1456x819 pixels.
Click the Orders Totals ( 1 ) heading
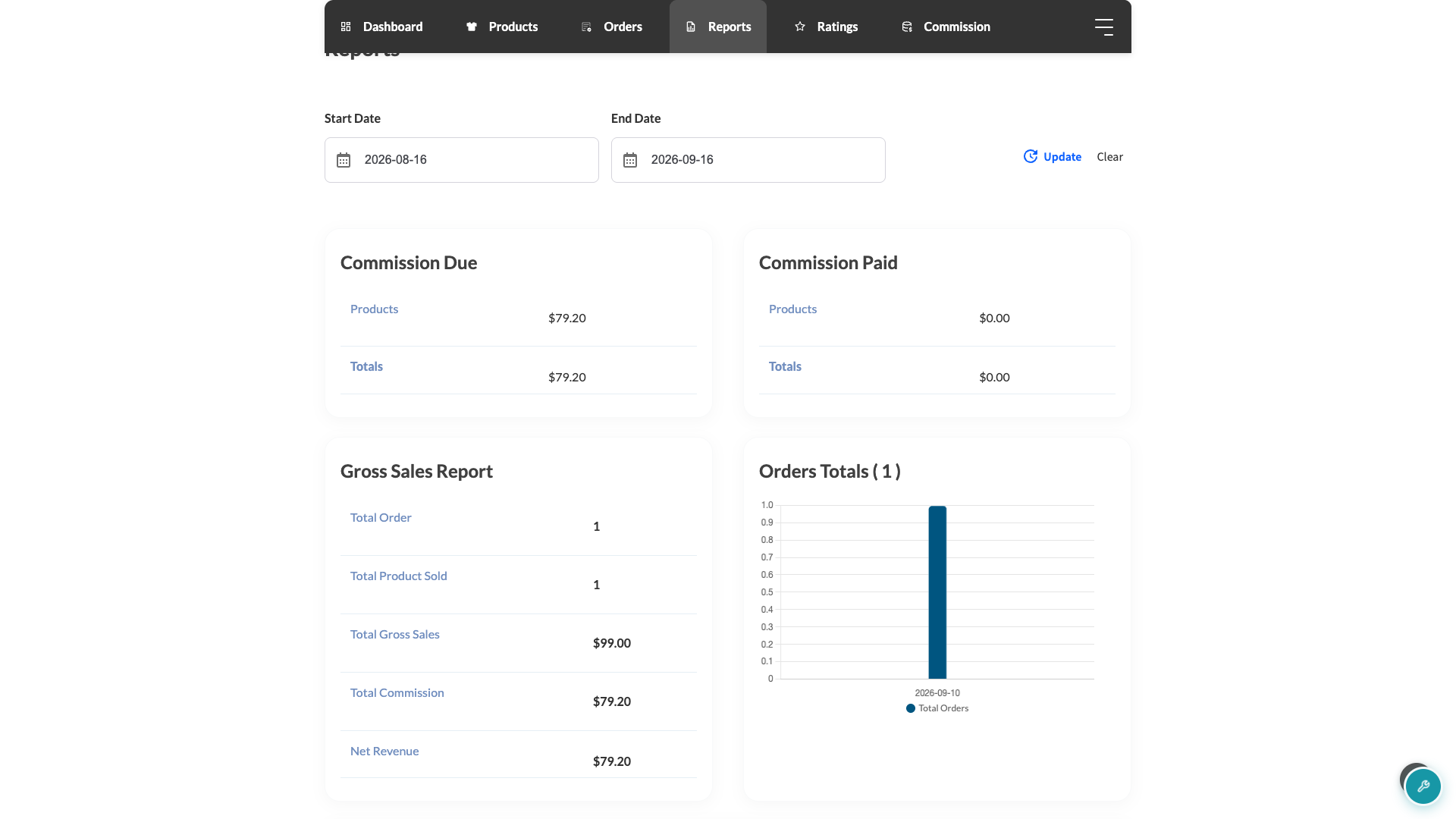830,472
